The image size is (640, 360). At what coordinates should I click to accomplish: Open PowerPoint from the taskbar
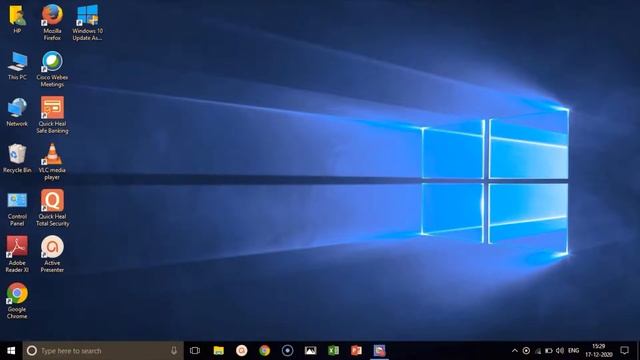pyautogui.click(x=356, y=351)
